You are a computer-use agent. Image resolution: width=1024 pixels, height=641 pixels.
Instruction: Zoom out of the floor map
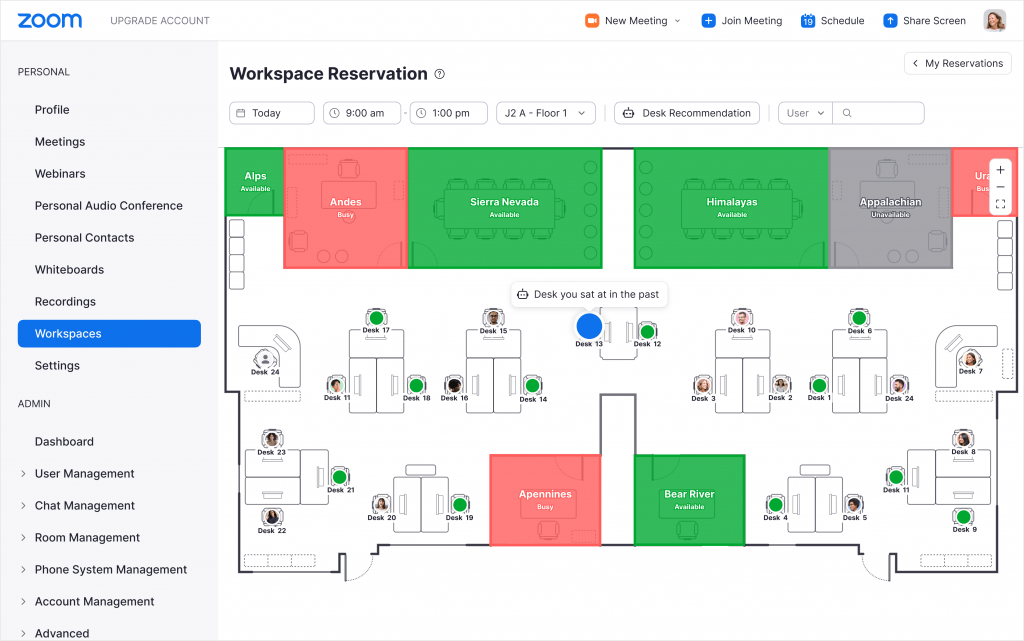pyautogui.click(x=1000, y=186)
